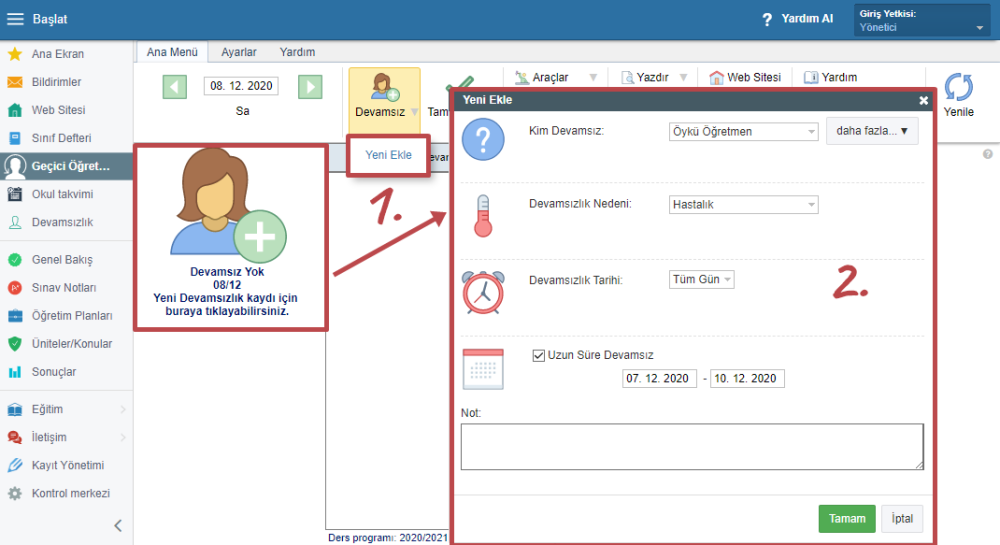1000x545 pixels.
Task: Click the Başlat label
Action: tap(50, 19)
